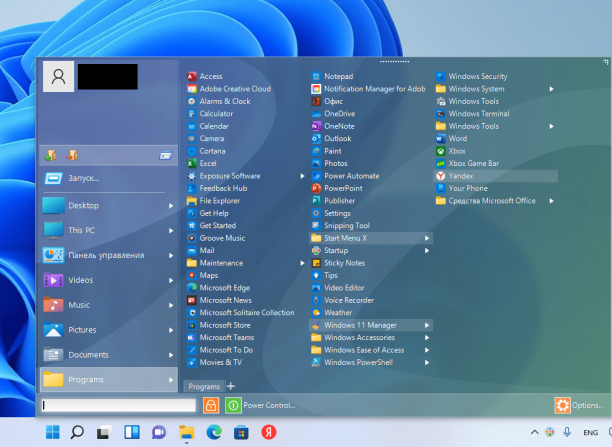Viewport: 612px width, 447px height.
Task: Click the user account avatar
Action: point(58,77)
